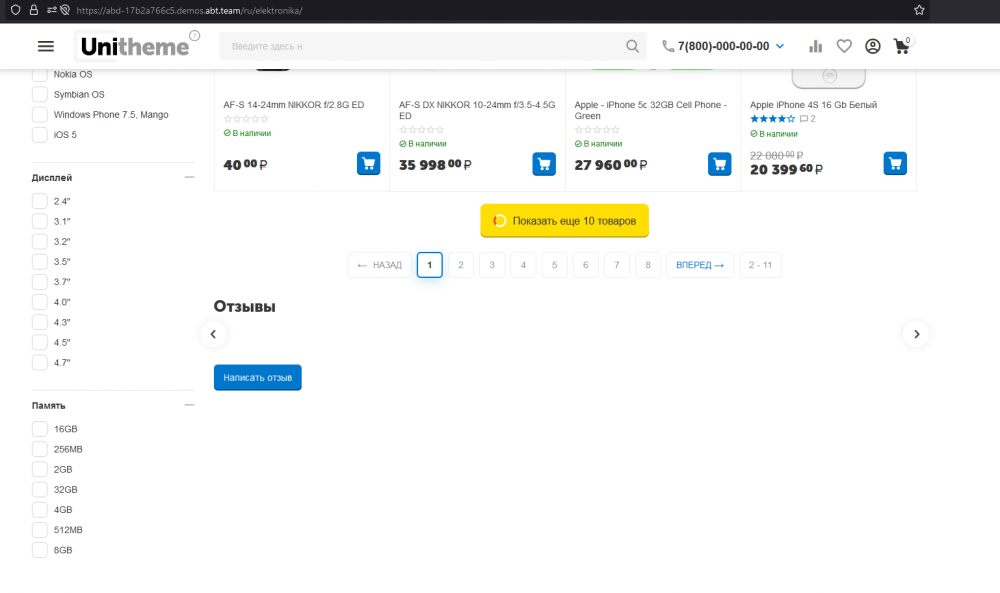Focus the site search input field
Image resolution: width=1000 pixels, height=593 pixels.
point(420,46)
